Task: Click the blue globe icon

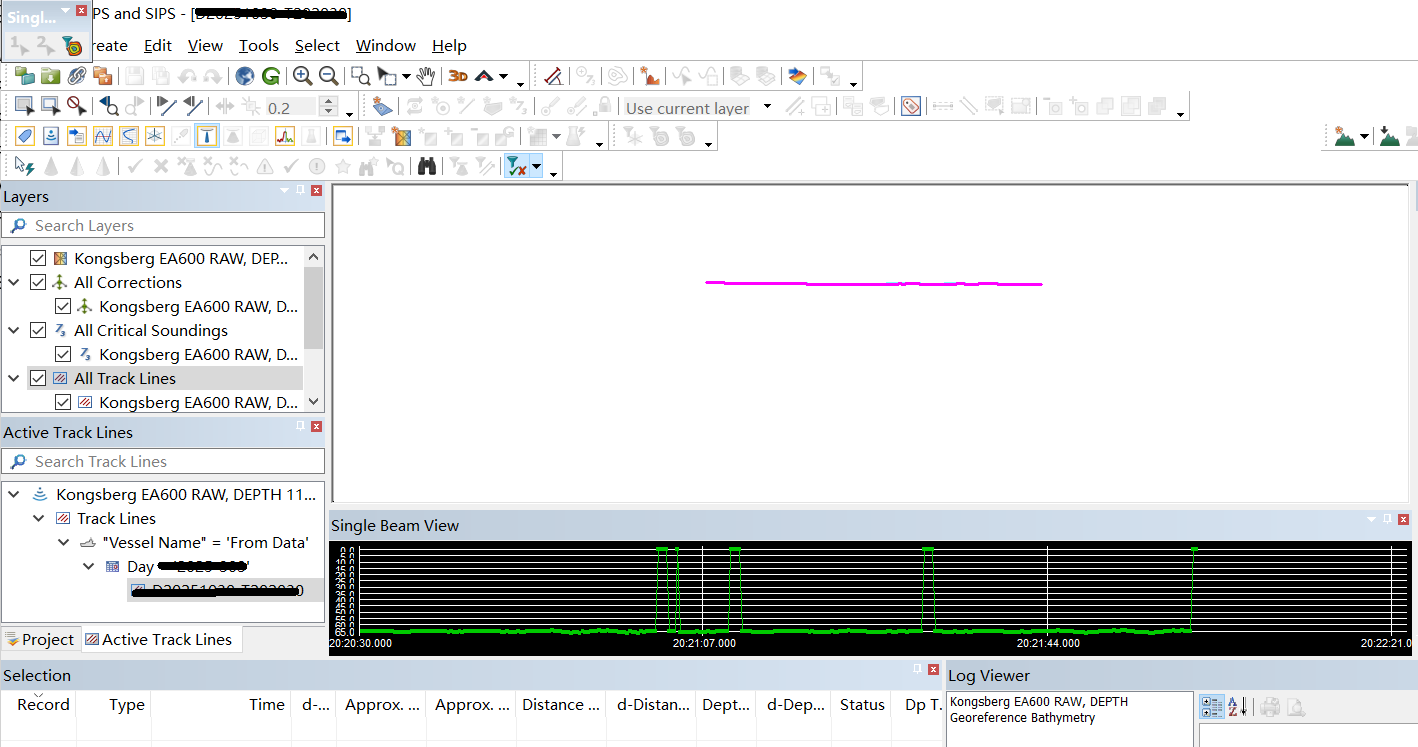Action: 245,76
